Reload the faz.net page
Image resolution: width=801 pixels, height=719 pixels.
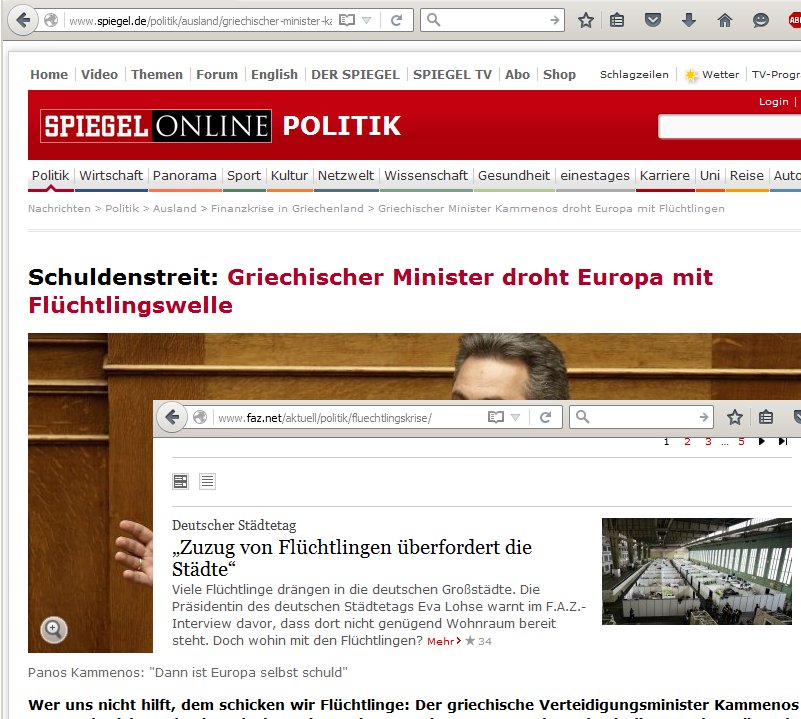[545, 418]
